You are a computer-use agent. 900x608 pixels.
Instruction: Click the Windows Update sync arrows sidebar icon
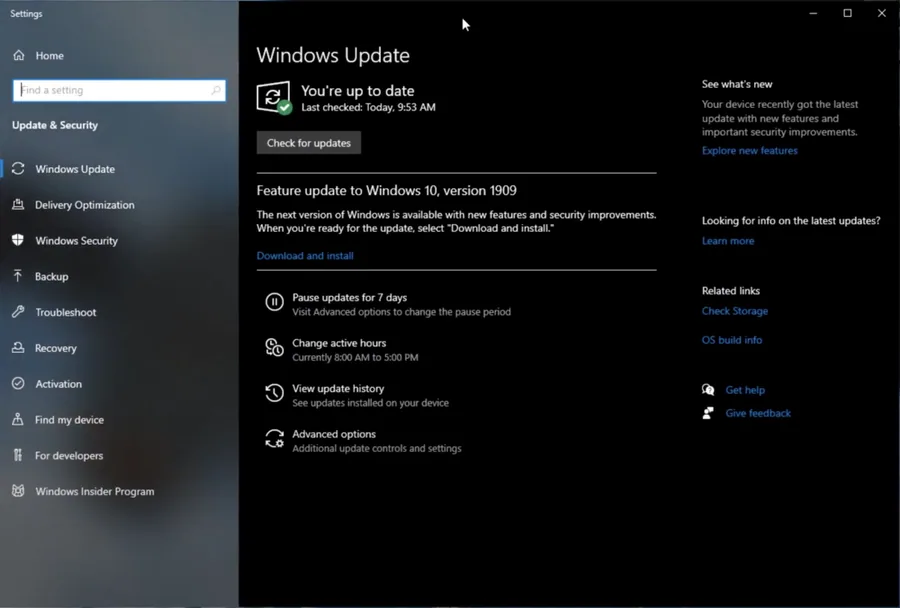(x=18, y=169)
